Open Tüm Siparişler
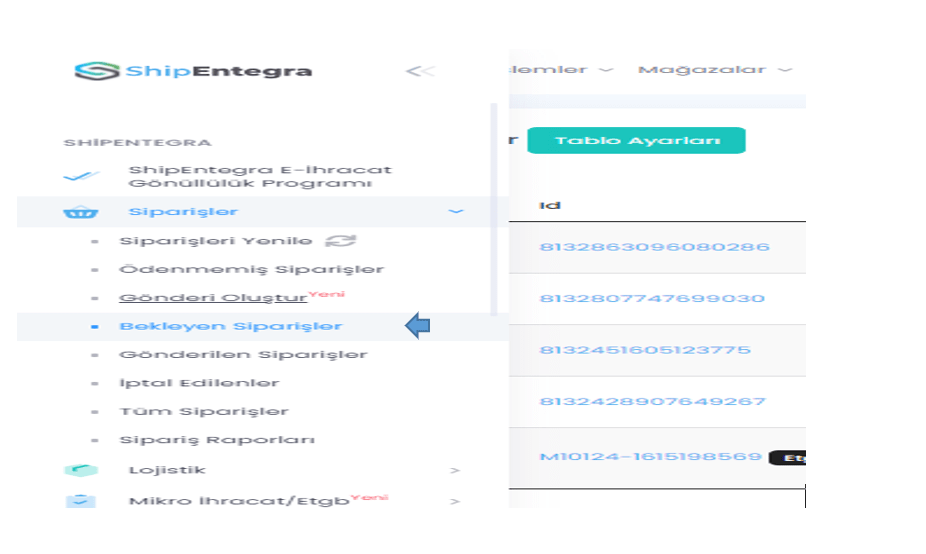 click(204, 411)
